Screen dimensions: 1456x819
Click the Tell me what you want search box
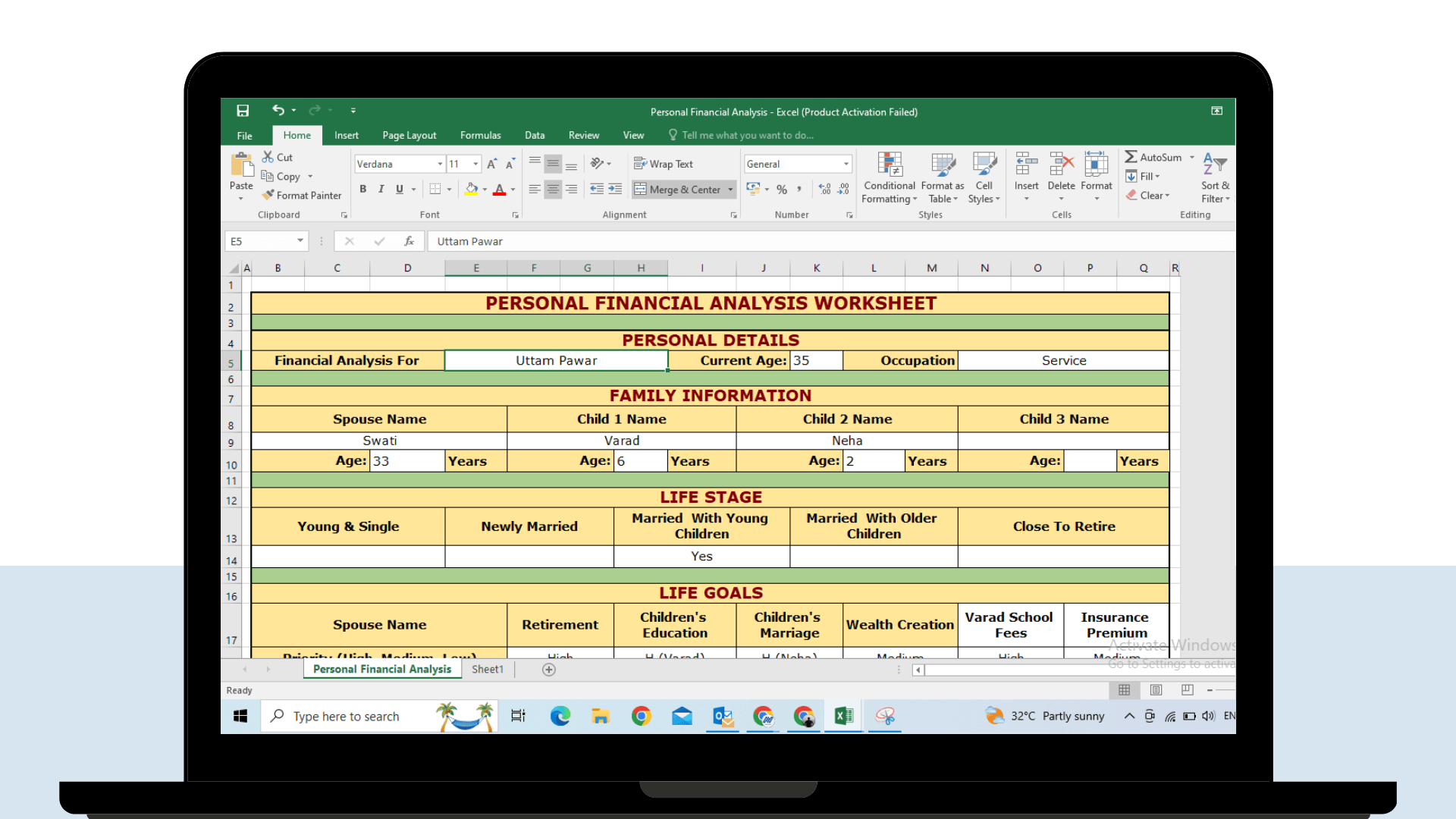741,135
